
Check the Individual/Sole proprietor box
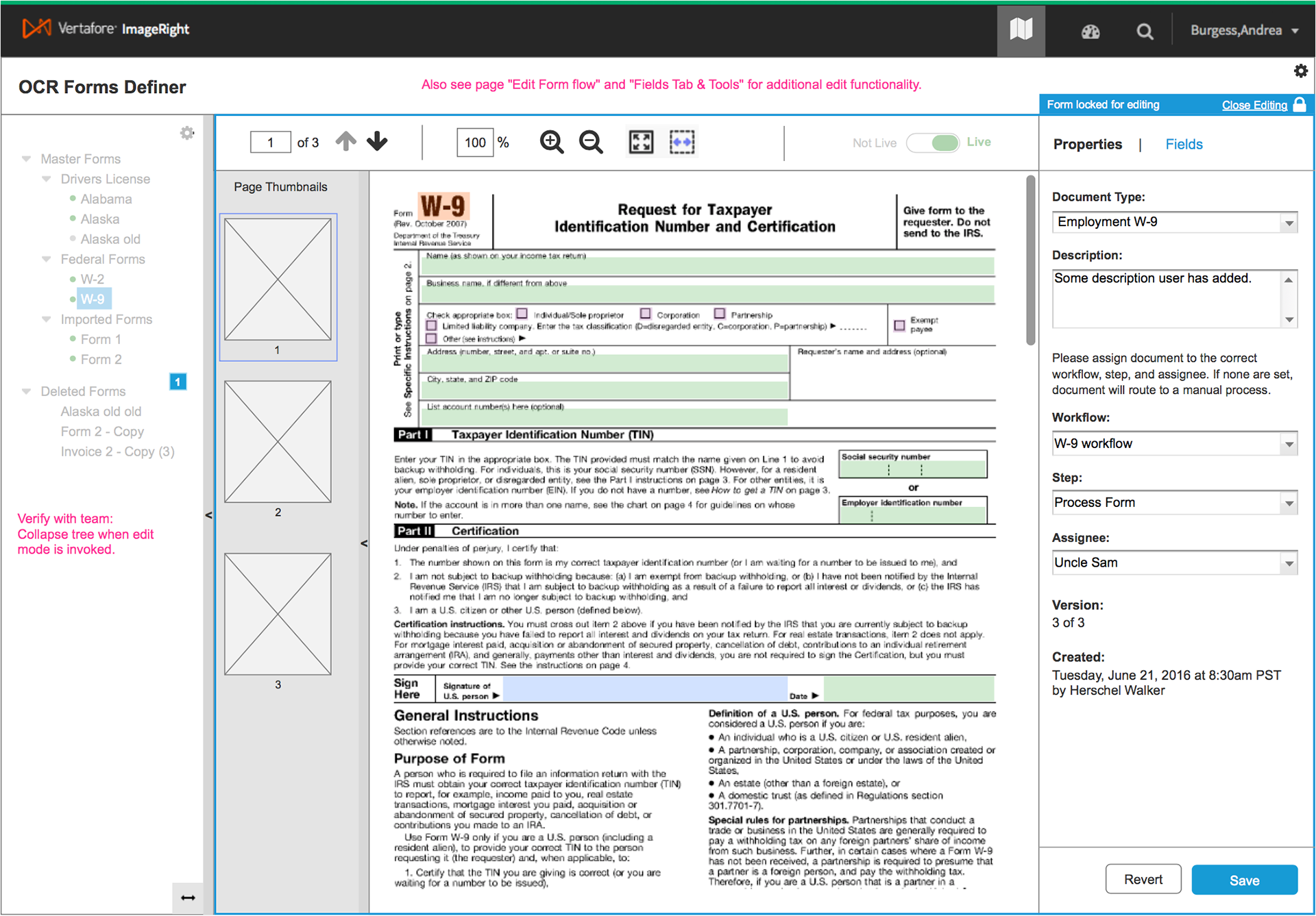click(x=522, y=314)
